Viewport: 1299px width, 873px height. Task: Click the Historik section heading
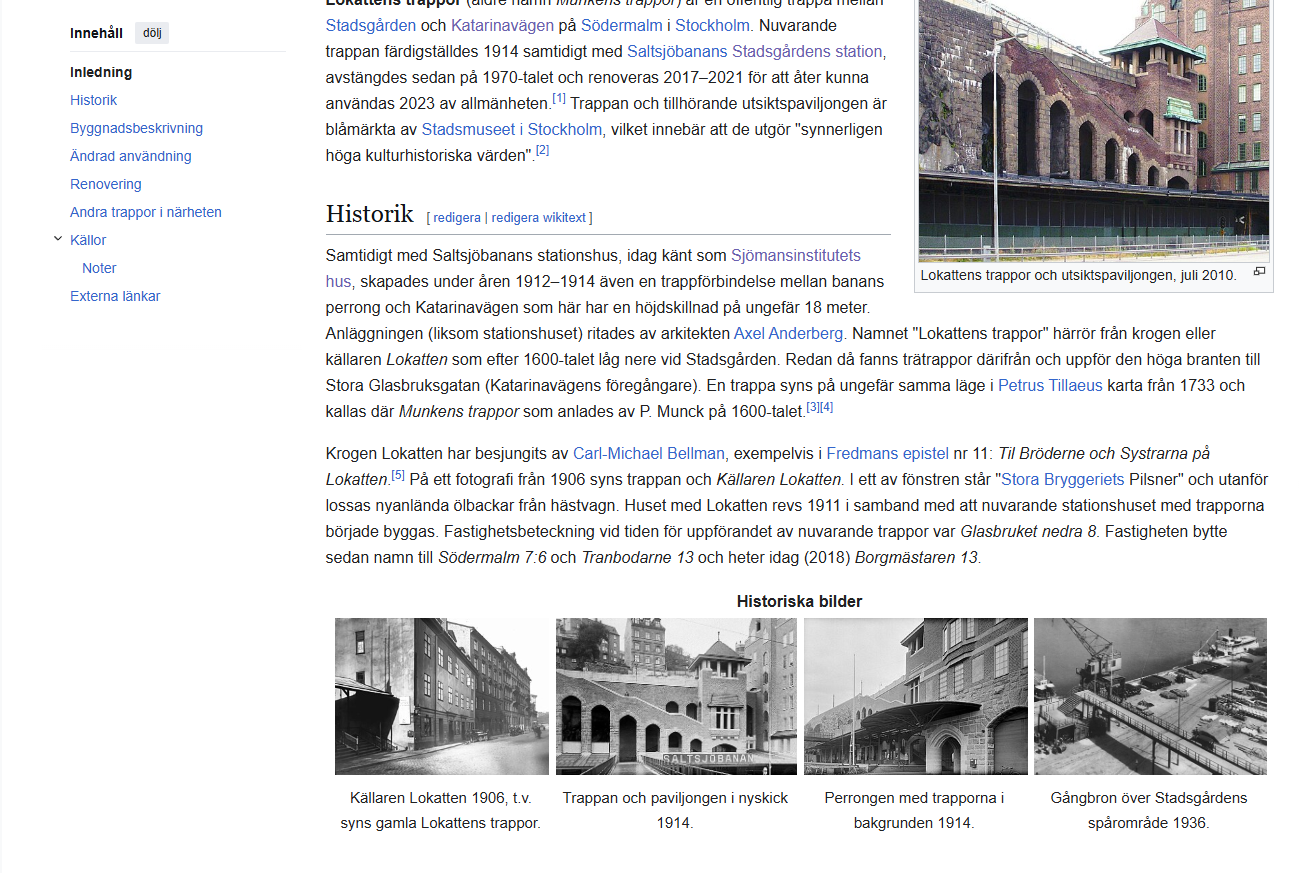(x=369, y=214)
